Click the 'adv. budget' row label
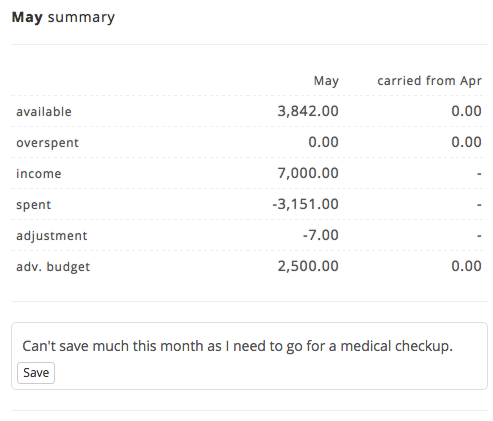 pyautogui.click(x=53, y=267)
